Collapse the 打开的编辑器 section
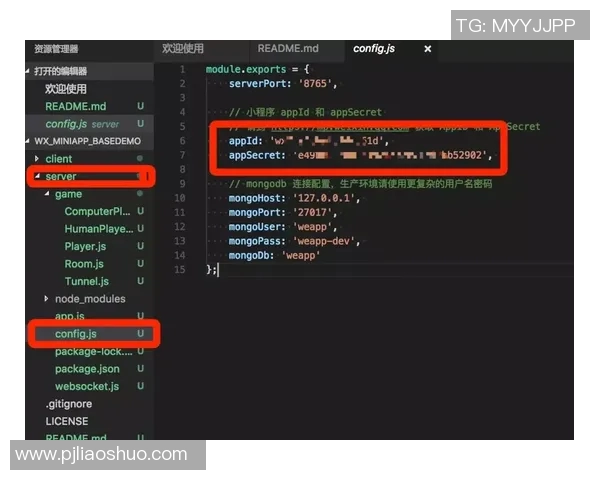 60,71
